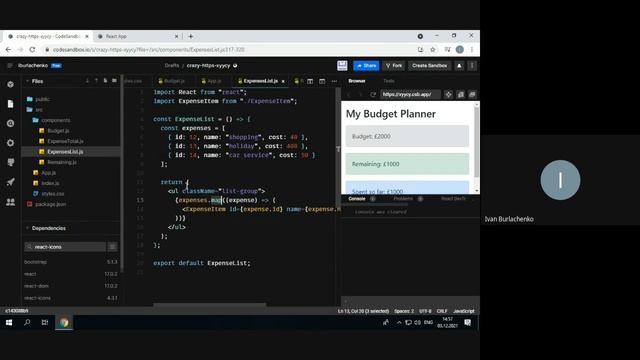Click the Create Sandbox button

click(429, 65)
